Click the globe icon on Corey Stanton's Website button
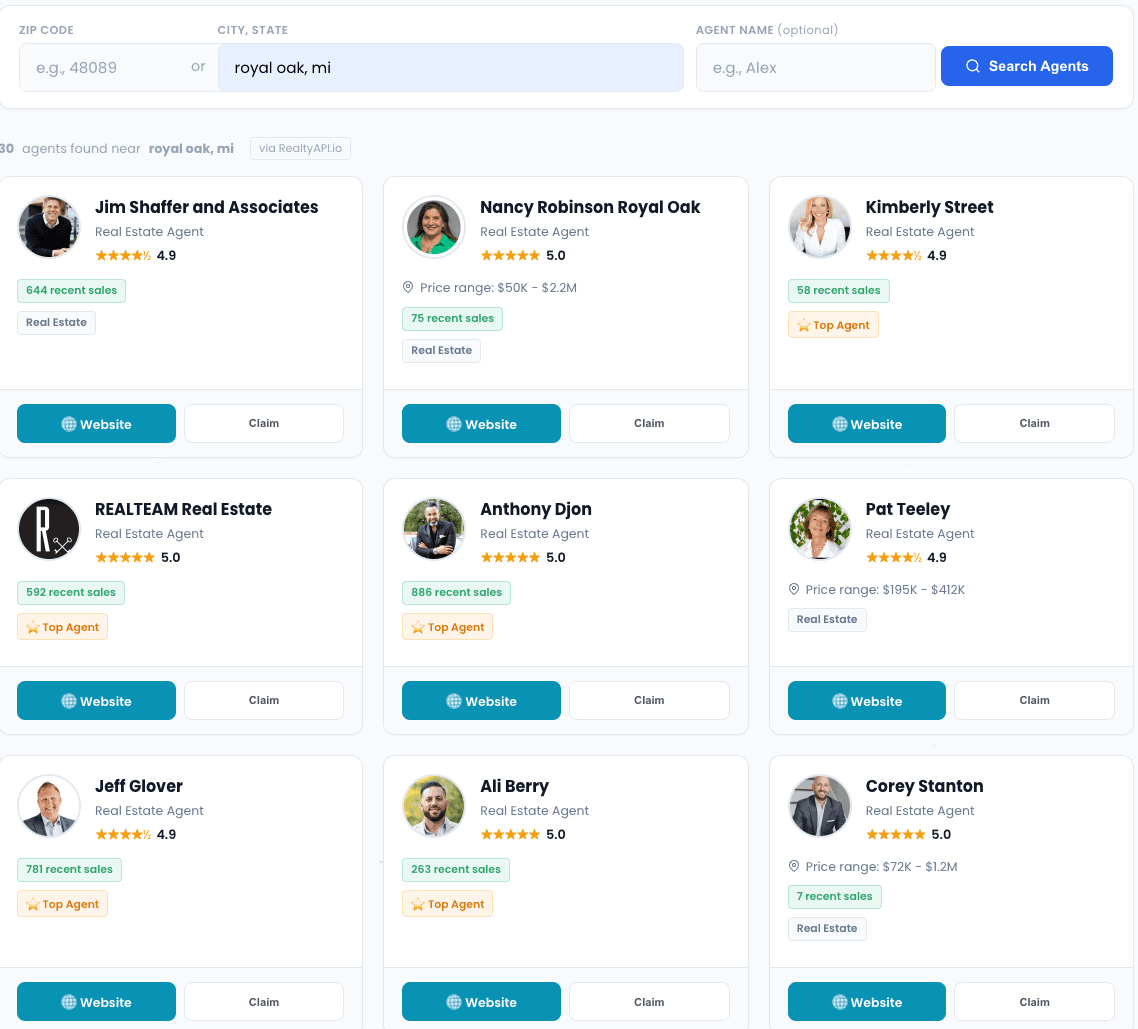This screenshot has height=1029, width=1138. click(x=838, y=1001)
